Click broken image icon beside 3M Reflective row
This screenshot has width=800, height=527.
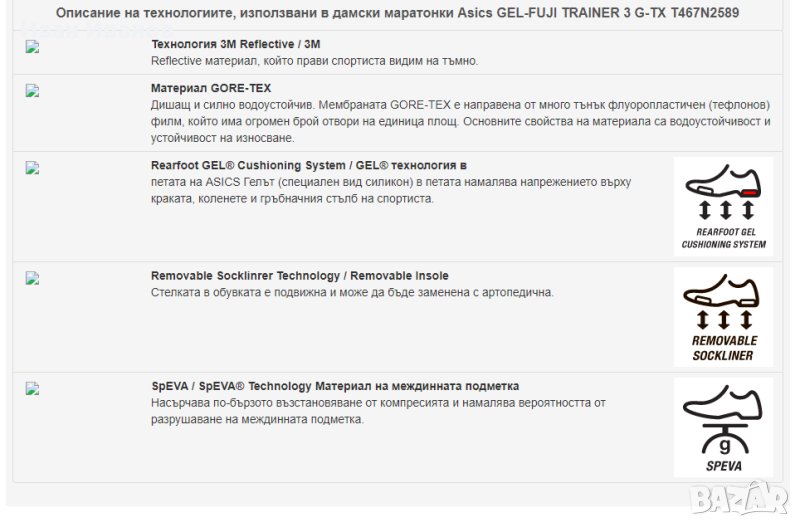point(32,46)
